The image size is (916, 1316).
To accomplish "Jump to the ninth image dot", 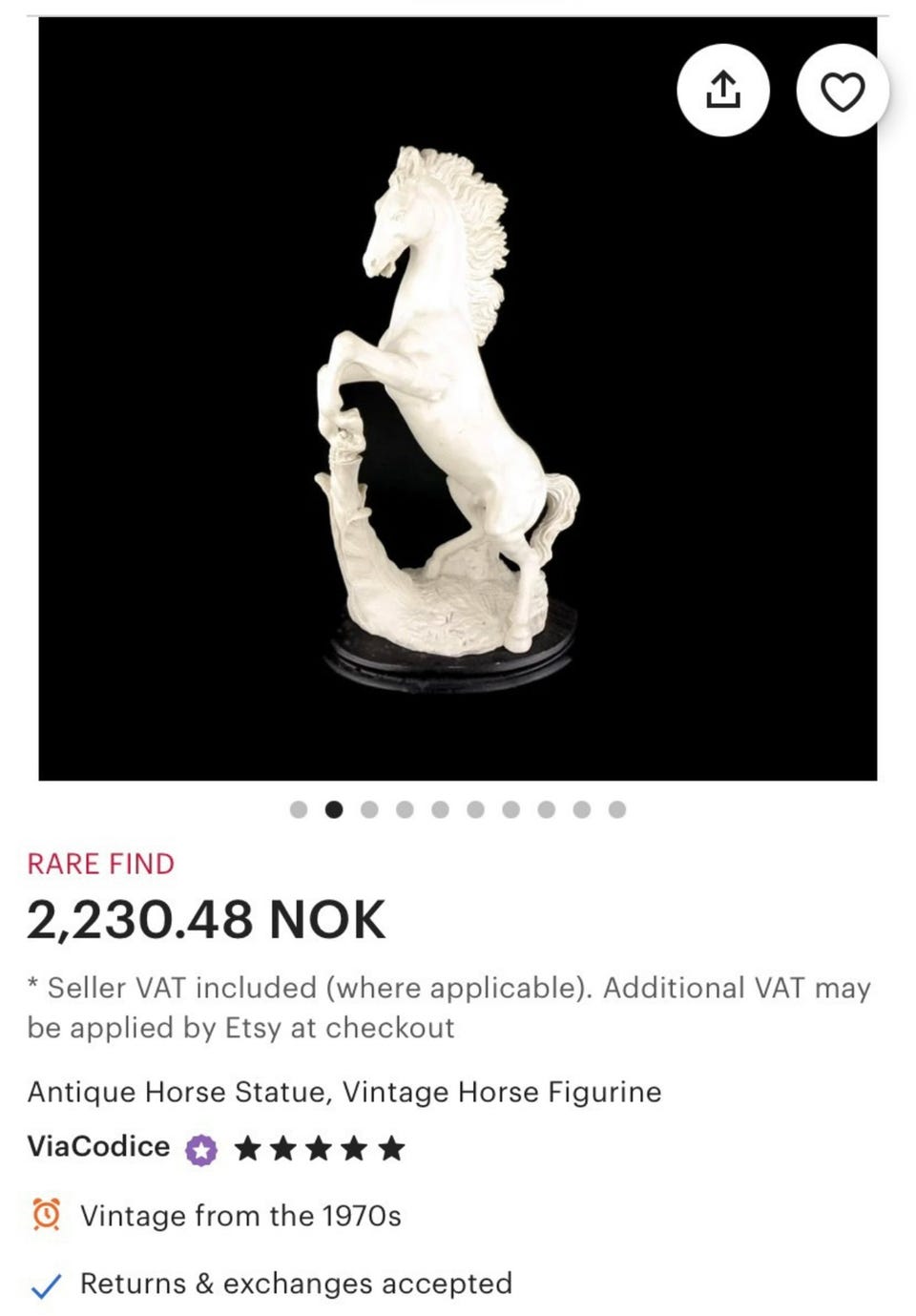I will pos(581,809).
